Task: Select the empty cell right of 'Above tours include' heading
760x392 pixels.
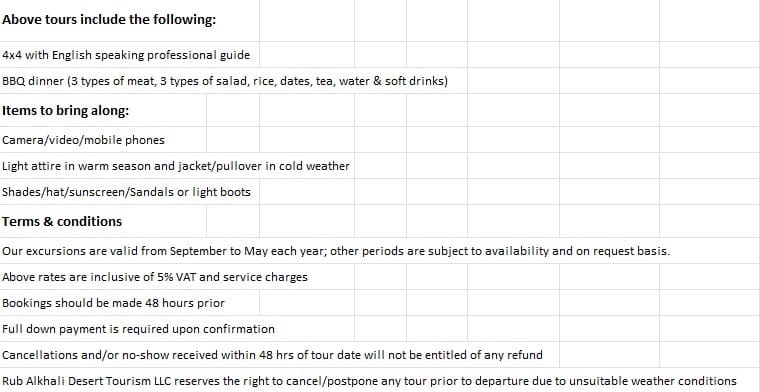Action: 307,20
